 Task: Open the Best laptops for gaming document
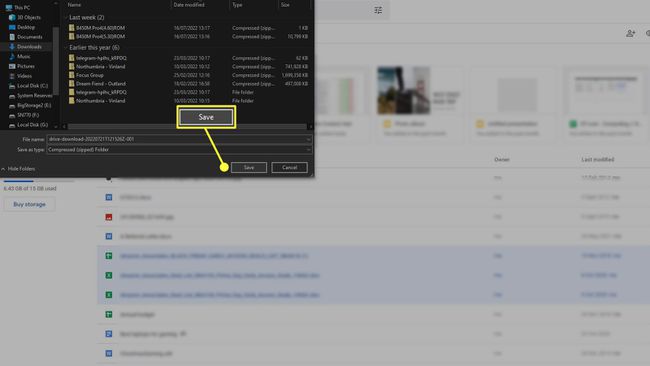(x=153, y=334)
